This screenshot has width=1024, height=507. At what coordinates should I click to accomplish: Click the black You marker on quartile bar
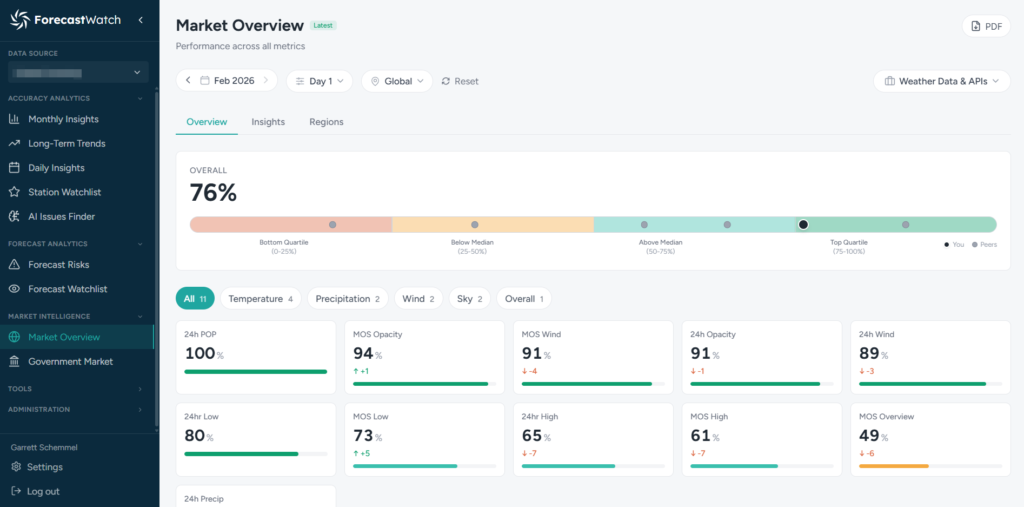pos(803,225)
